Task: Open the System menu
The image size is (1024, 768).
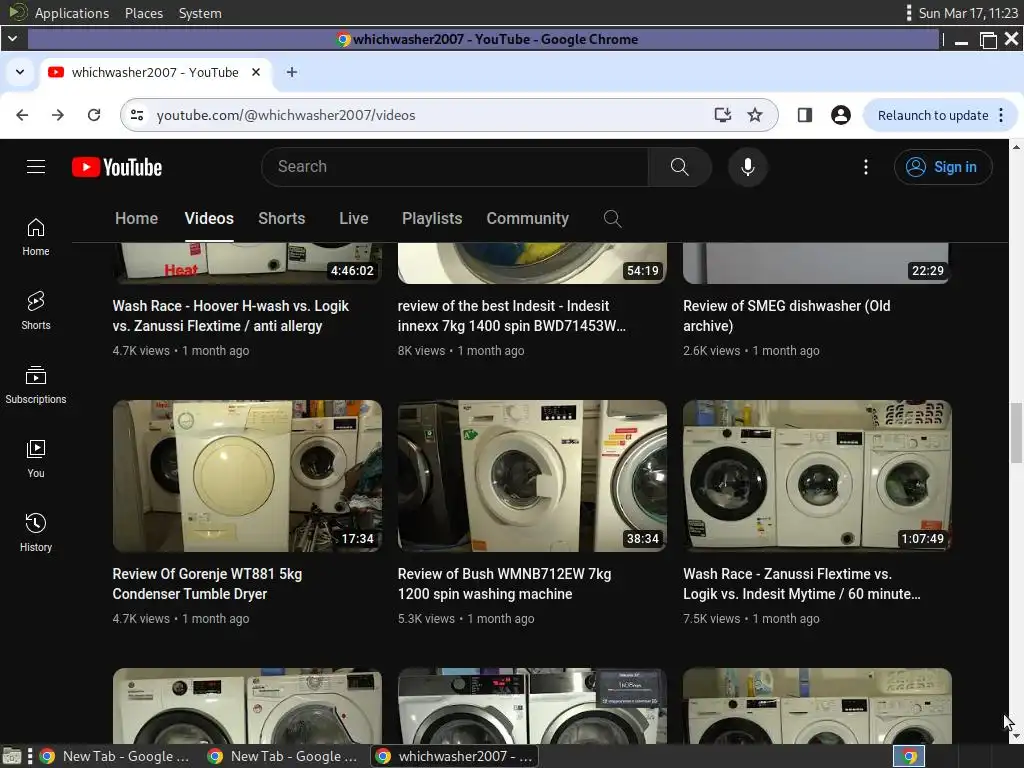Action: [200, 13]
